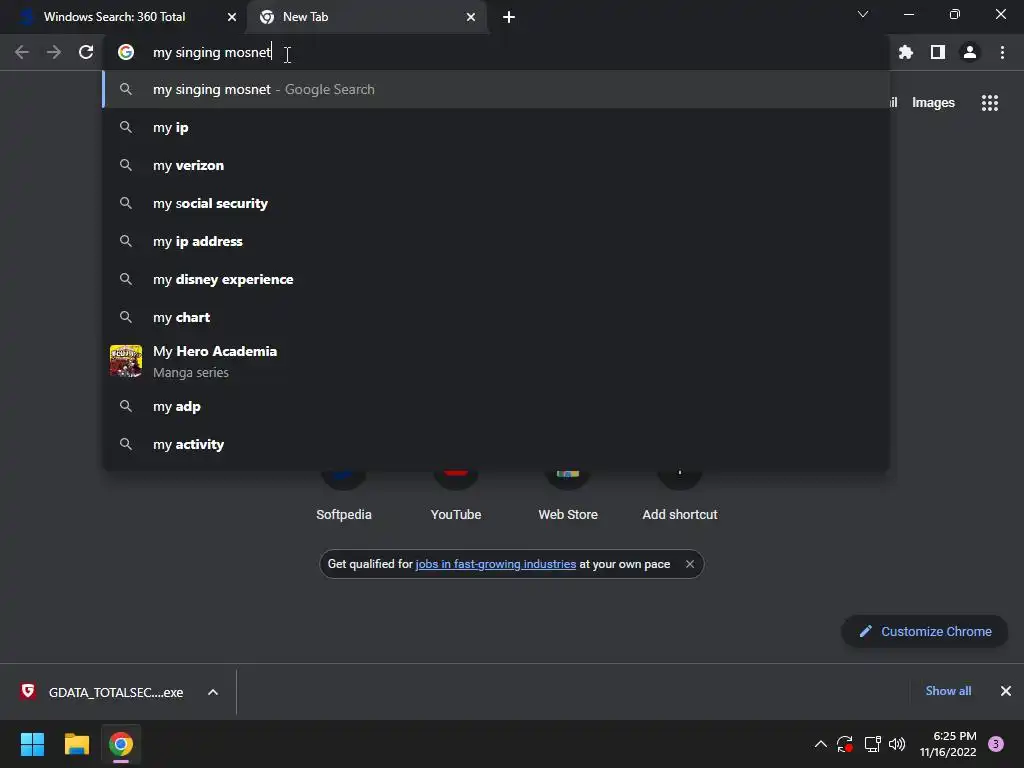
Task: Switch to Windows Search: 360 Total tab
Action: click(x=124, y=17)
